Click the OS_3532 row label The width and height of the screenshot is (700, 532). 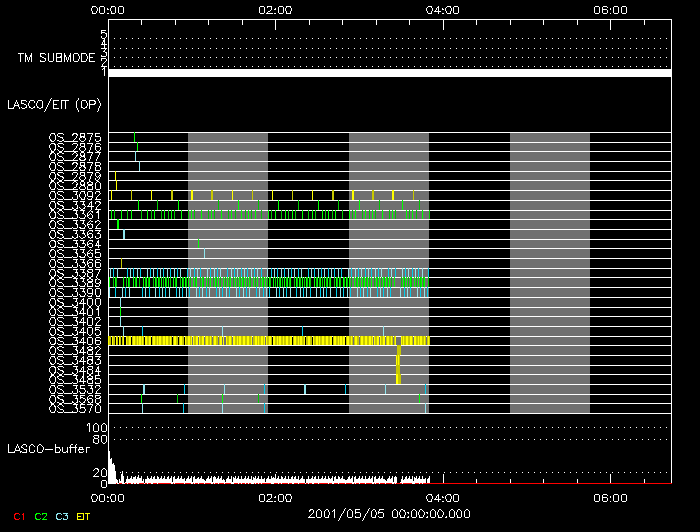[x=75, y=390]
